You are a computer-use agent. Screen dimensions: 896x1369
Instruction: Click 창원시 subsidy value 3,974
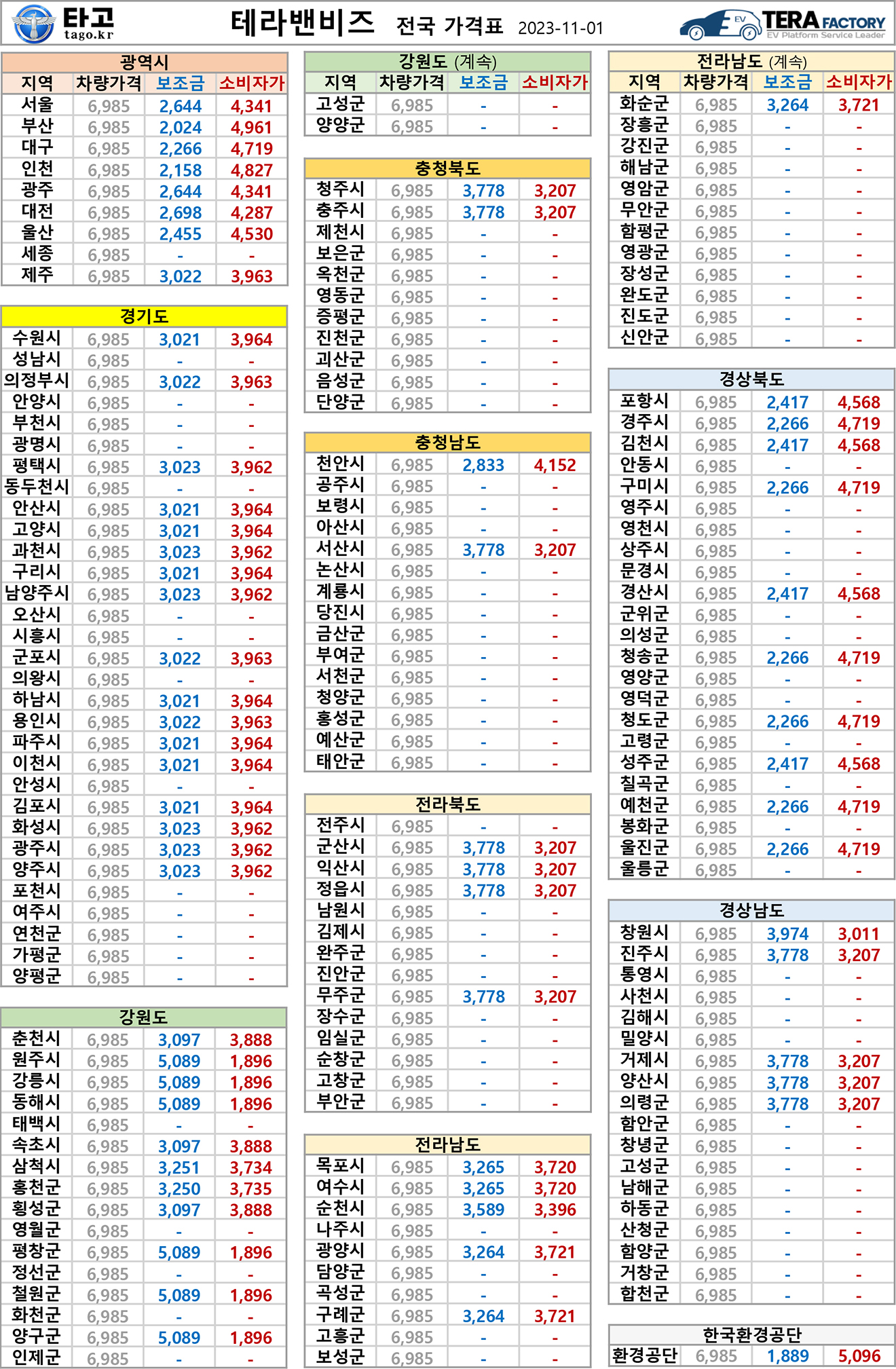click(787, 934)
